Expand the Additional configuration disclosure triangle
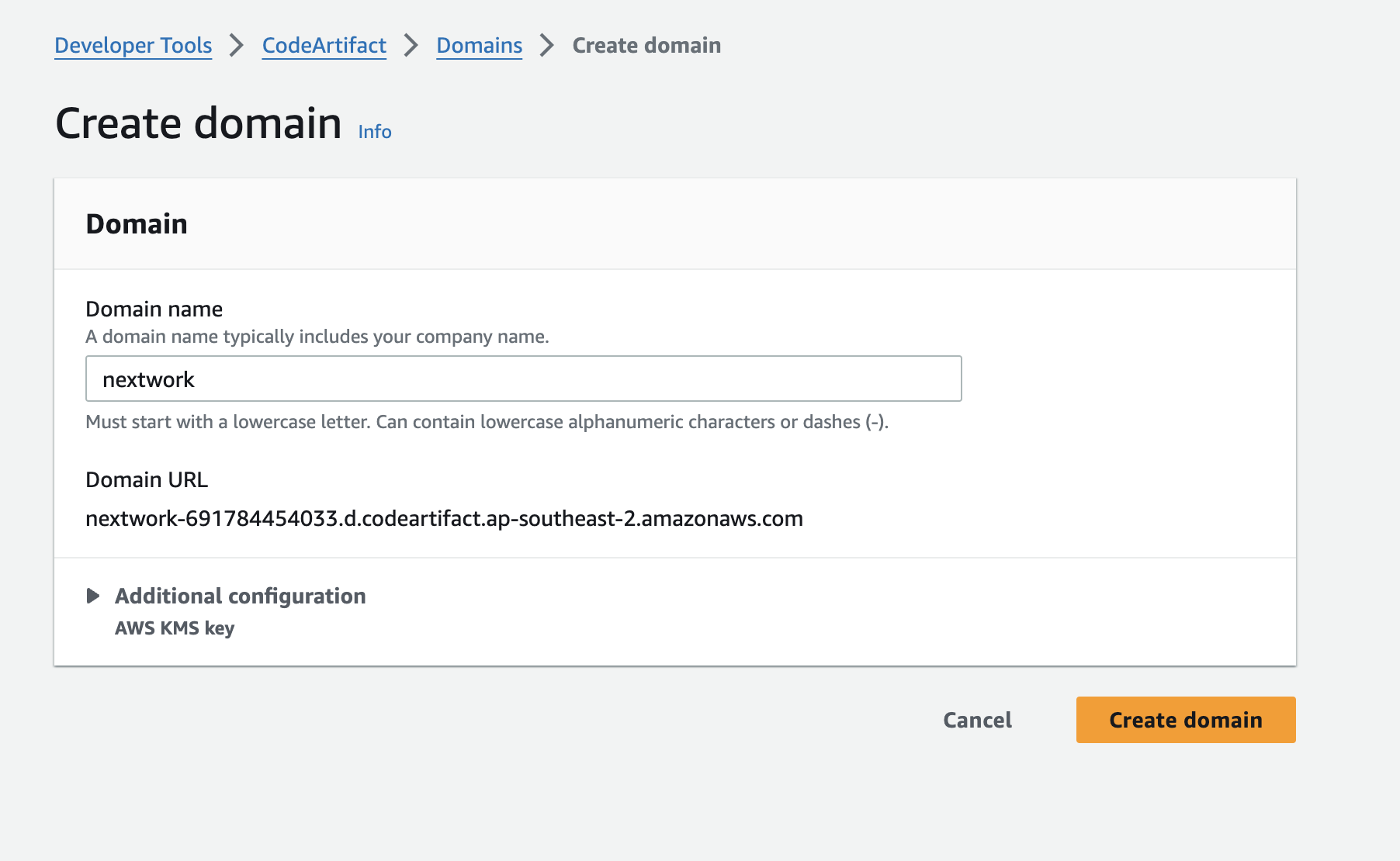Image resolution: width=1400 pixels, height=861 pixels. [x=93, y=596]
